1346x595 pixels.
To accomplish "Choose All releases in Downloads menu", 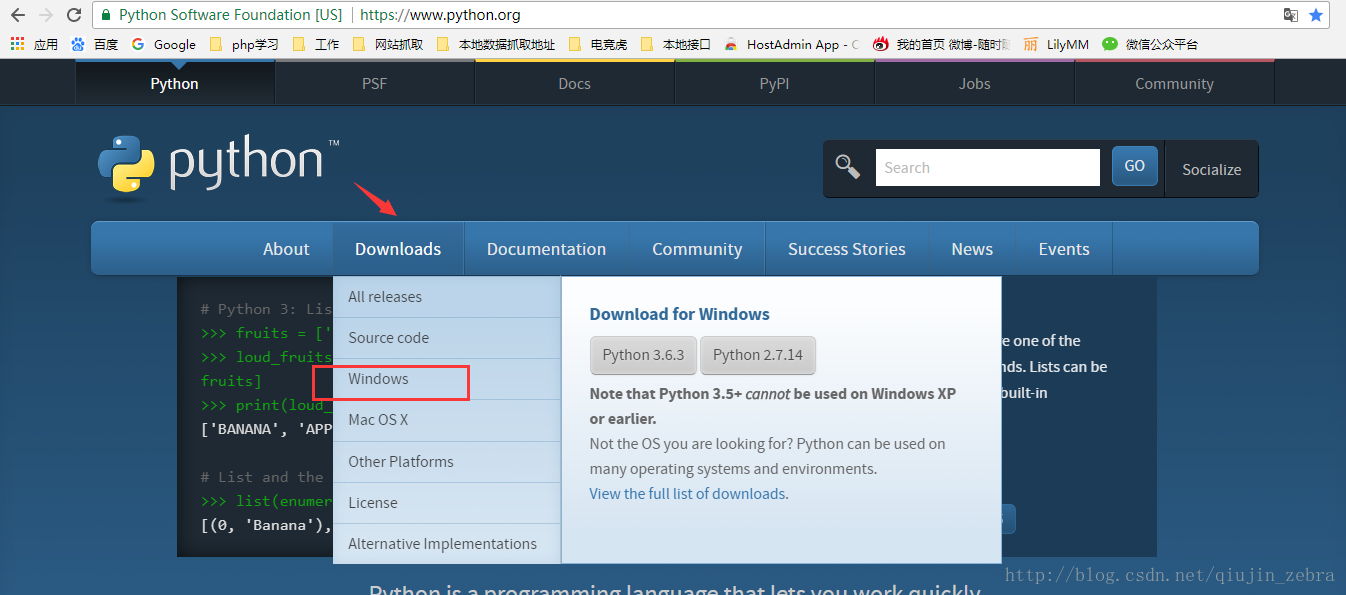I will pos(447,297).
